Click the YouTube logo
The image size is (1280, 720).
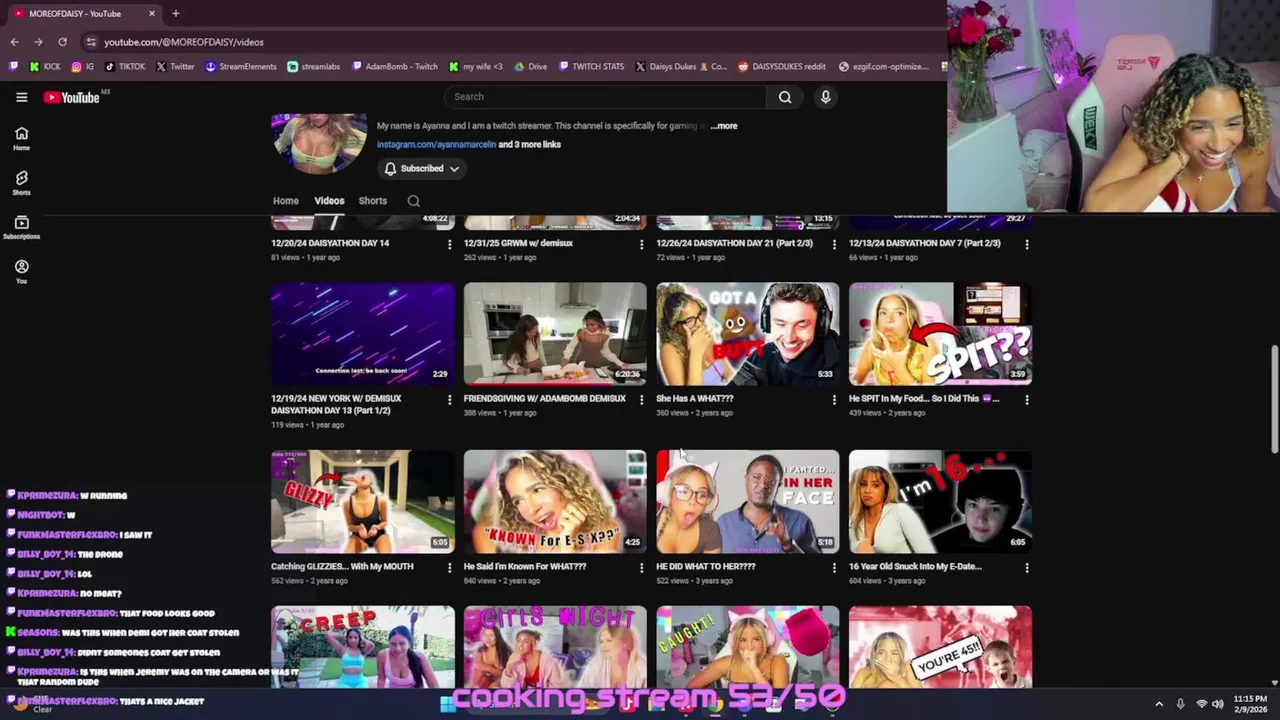point(72,97)
